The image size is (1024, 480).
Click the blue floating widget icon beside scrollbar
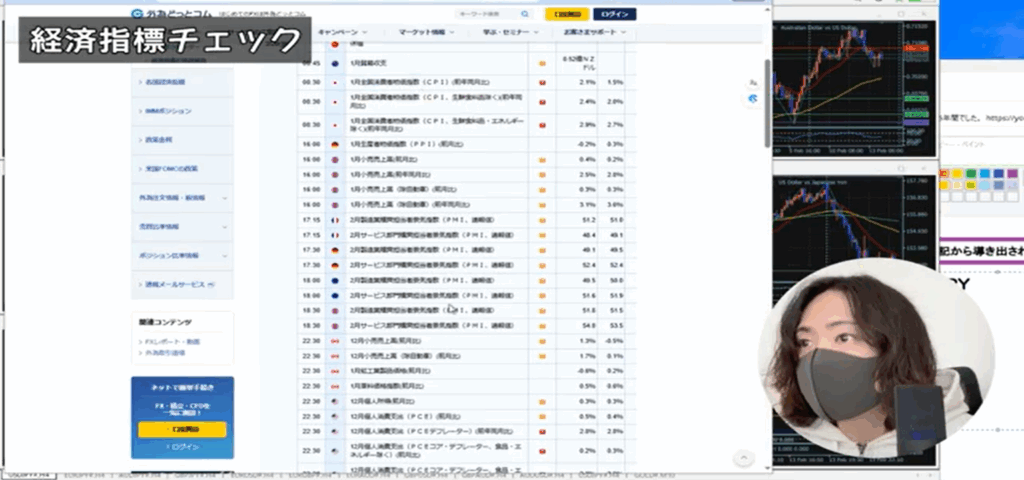point(753,100)
